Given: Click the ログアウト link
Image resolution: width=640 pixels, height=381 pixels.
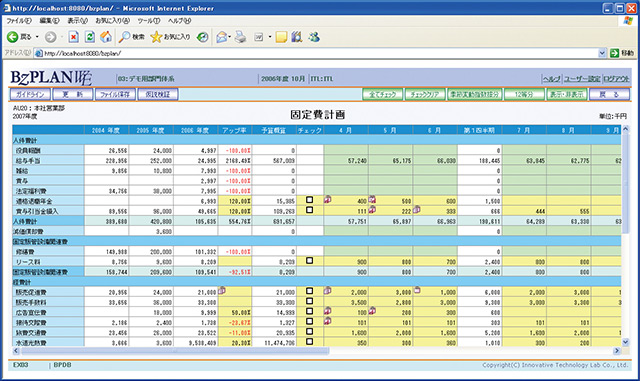Looking at the screenshot, I should tap(616, 79).
